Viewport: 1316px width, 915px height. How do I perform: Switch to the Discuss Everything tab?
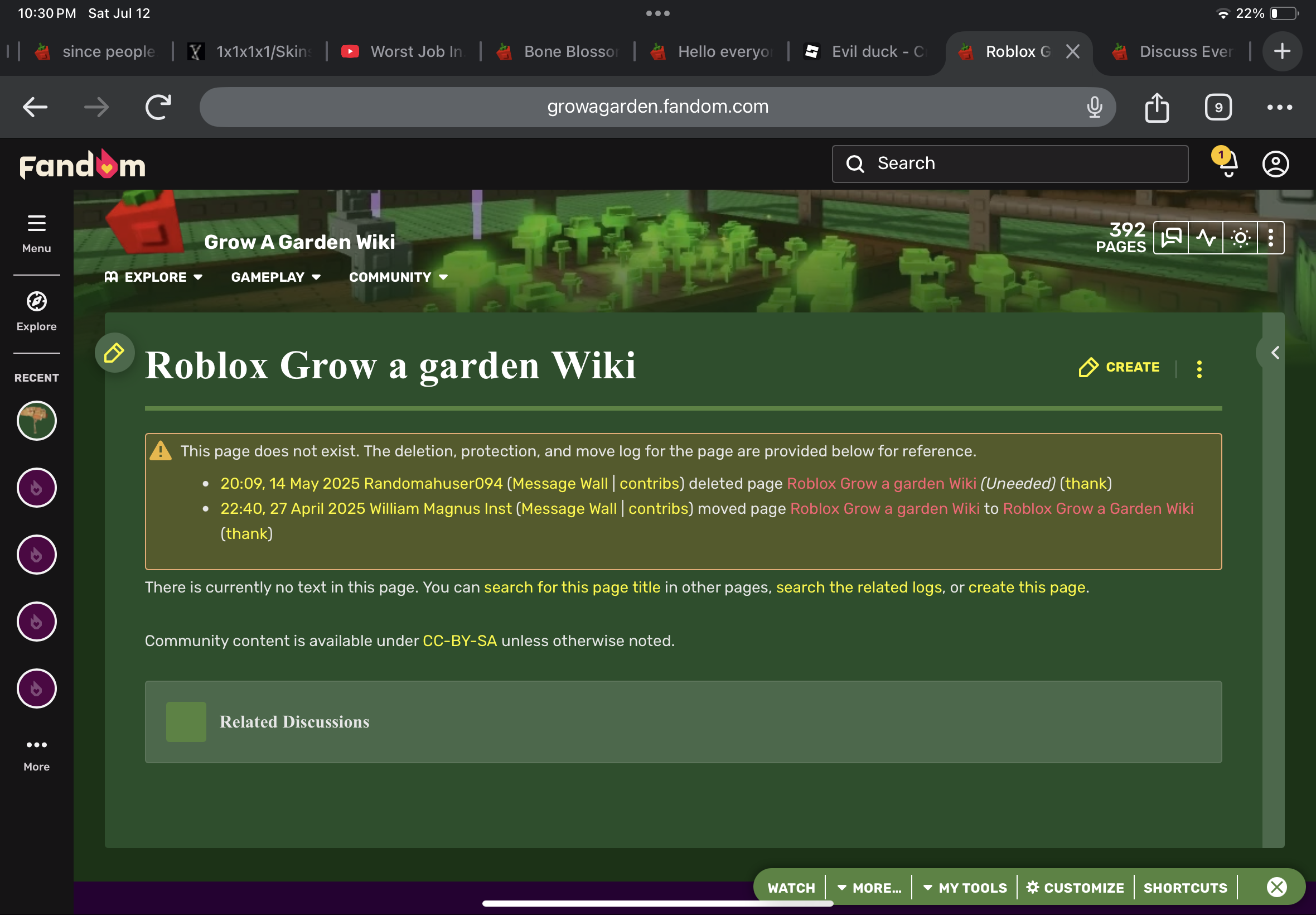pos(1173,51)
